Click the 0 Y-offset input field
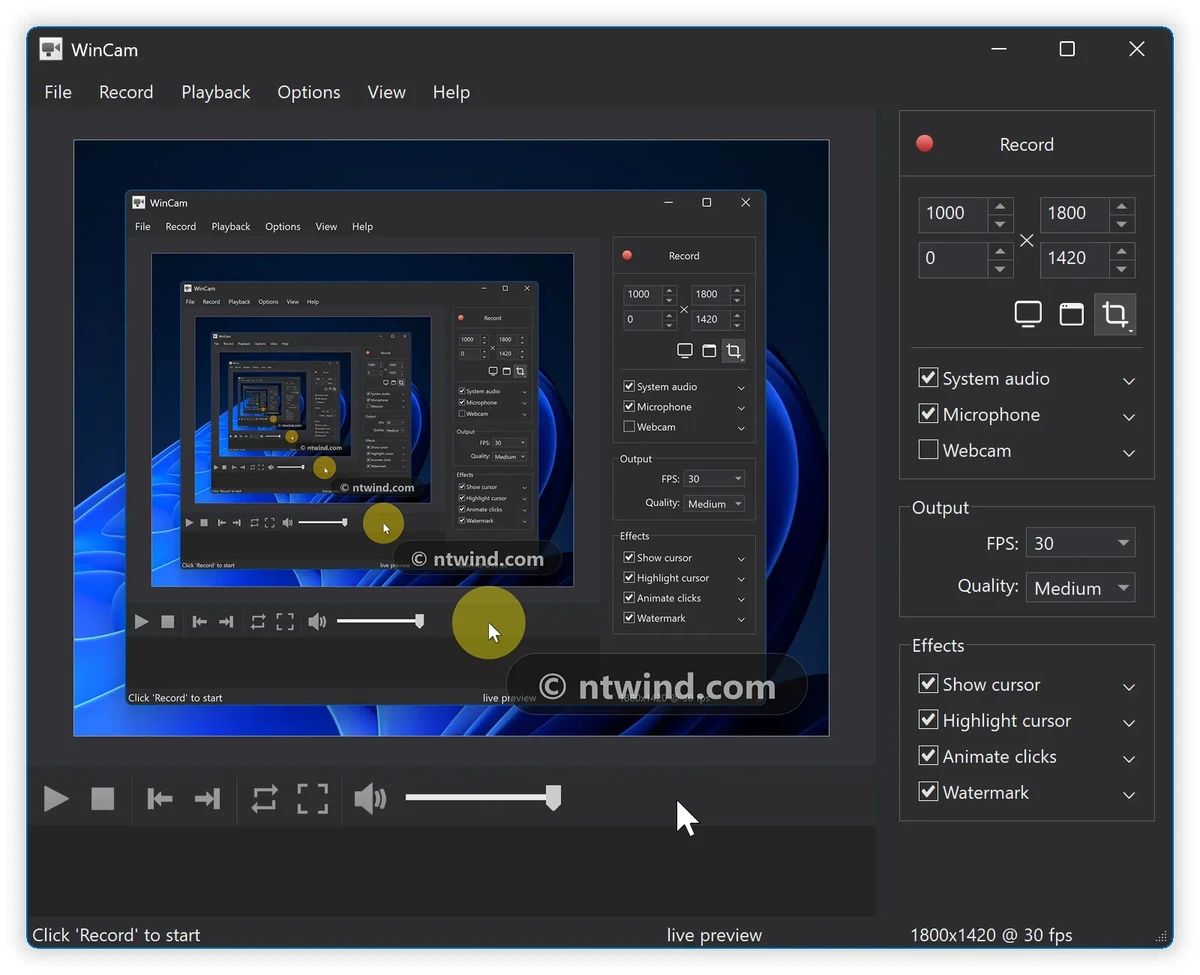 [x=954, y=258]
